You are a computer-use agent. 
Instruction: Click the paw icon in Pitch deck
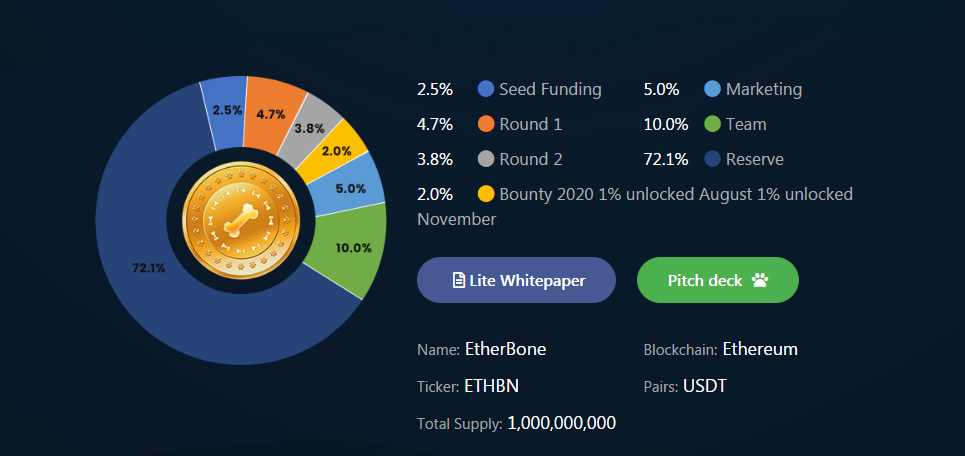click(x=760, y=281)
